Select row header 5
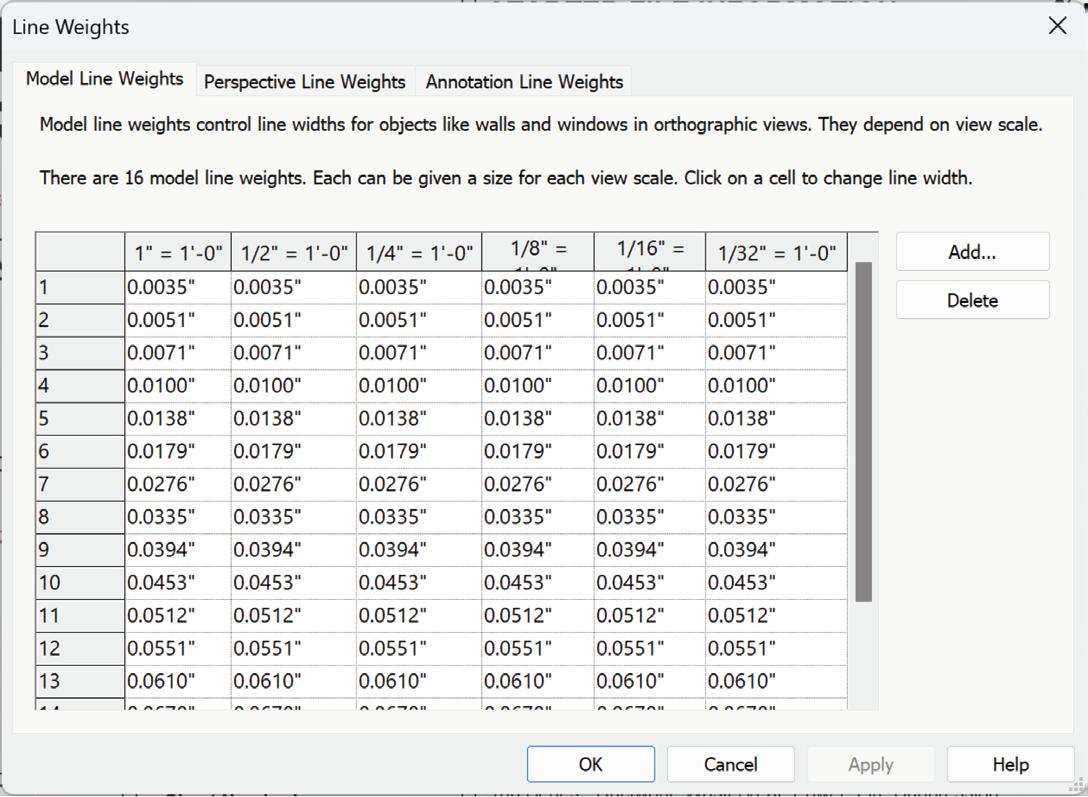This screenshot has width=1088, height=797. pos(80,419)
